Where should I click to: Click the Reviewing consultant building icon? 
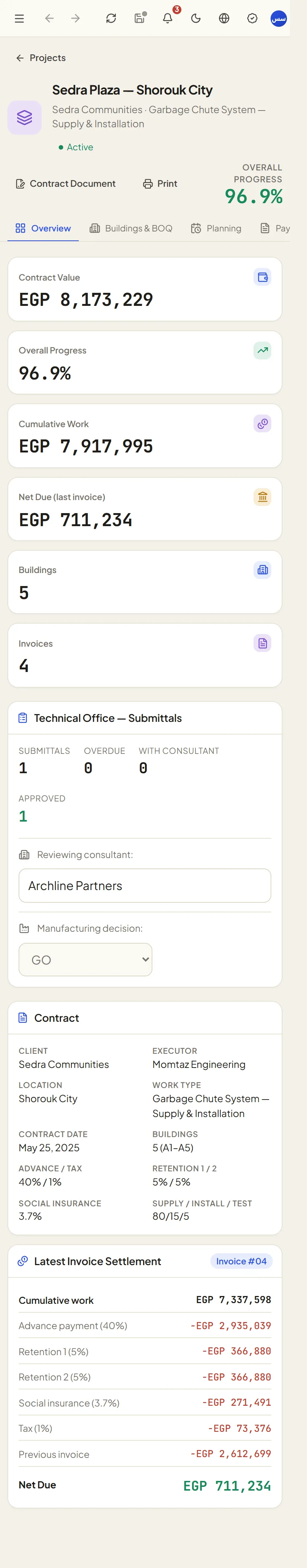click(24, 855)
